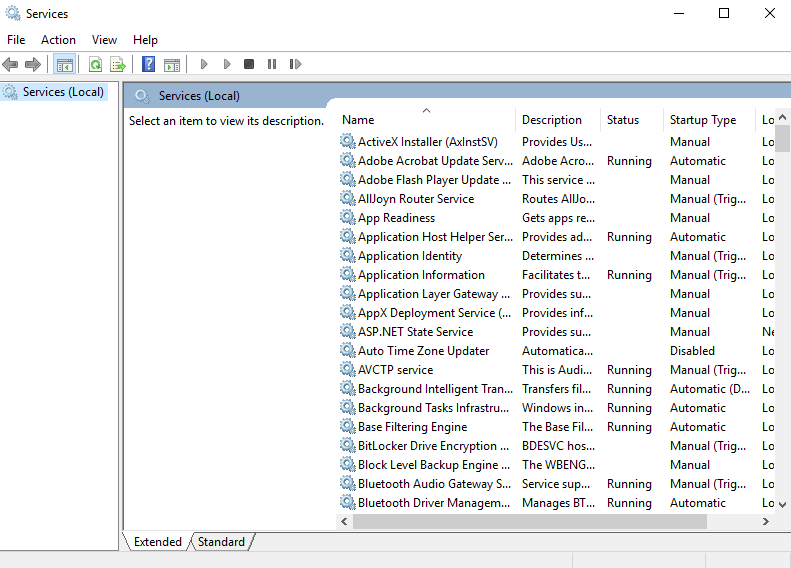Select the Auto Time Zone Updater service
This screenshot has height=568, width=791.
423,351
